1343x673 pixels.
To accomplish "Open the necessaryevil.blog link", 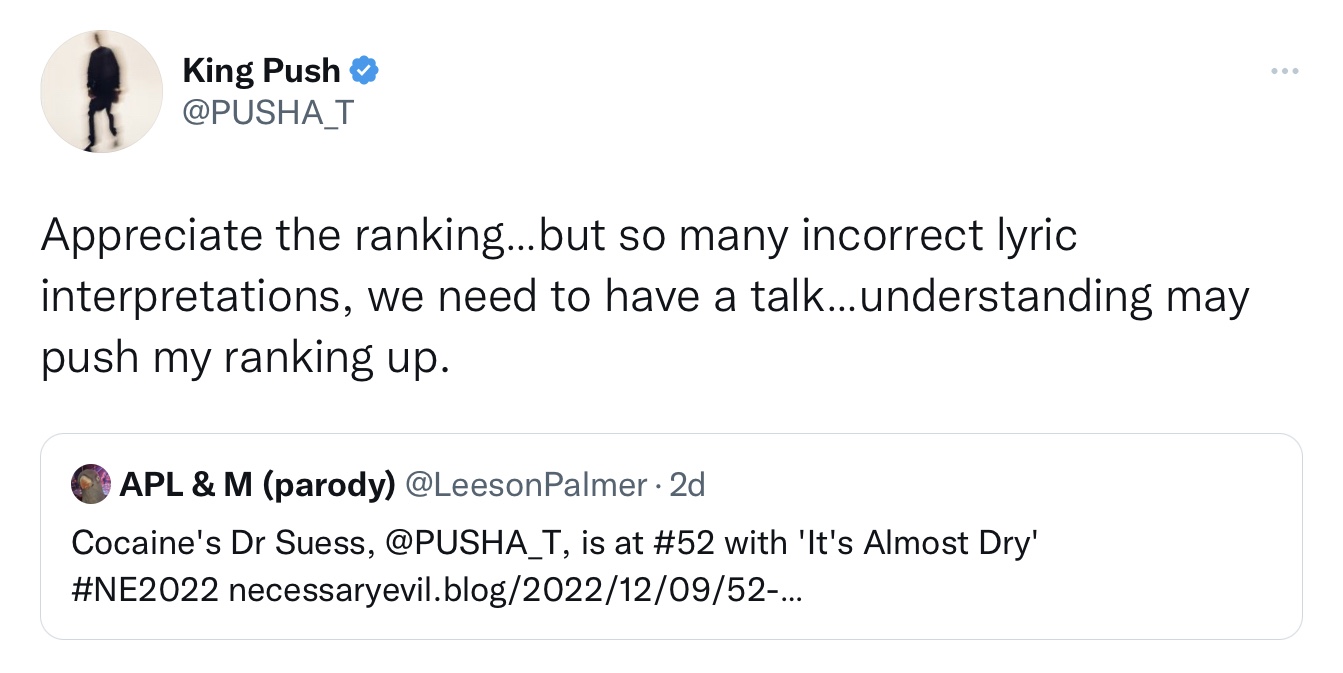I will [x=514, y=590].
